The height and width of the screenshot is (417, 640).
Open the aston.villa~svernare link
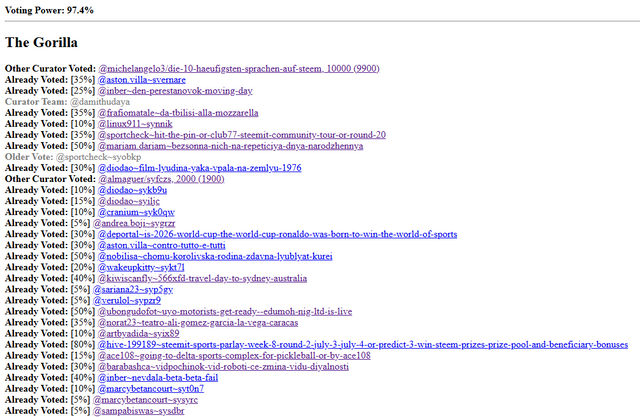142,80
